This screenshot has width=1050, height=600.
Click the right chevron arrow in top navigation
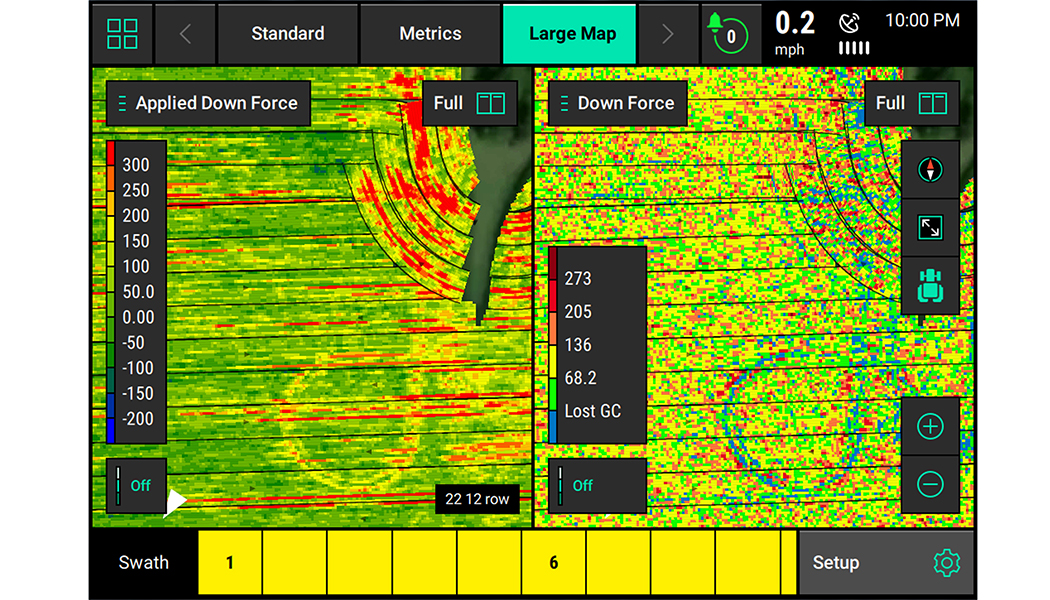[x=667, y=33]
